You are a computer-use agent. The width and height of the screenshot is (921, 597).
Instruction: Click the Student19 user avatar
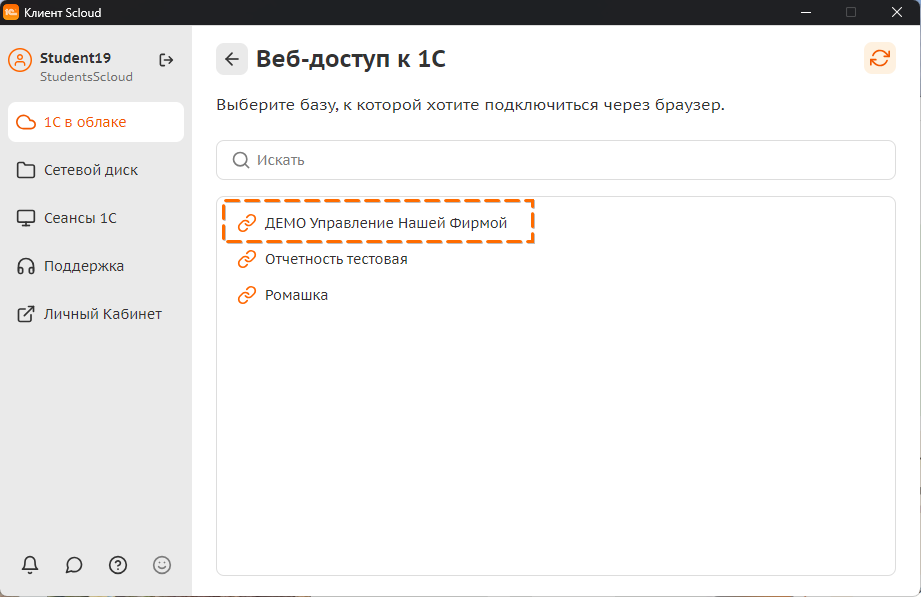pyautogui.click(x=20, y=60)
